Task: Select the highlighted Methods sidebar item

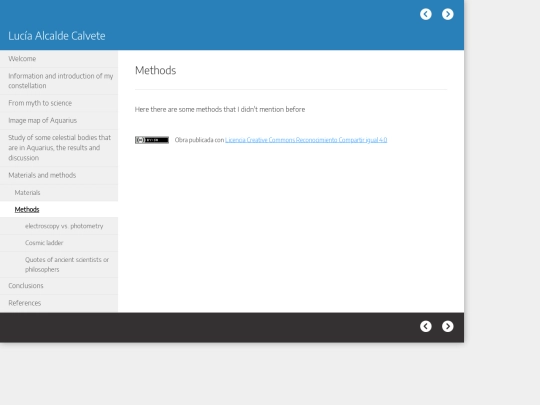Action: [x=59, y=209]
